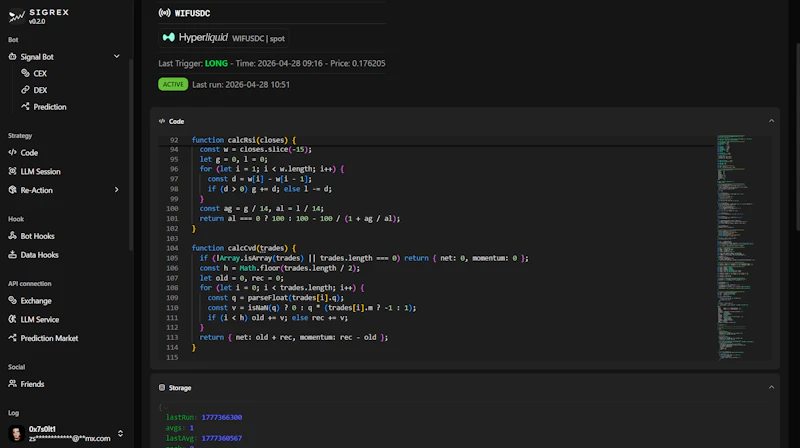Click the Data Hooks icon
Viewport: 800px width, 448px height.
pyautogui.click(x=12, y=254)
